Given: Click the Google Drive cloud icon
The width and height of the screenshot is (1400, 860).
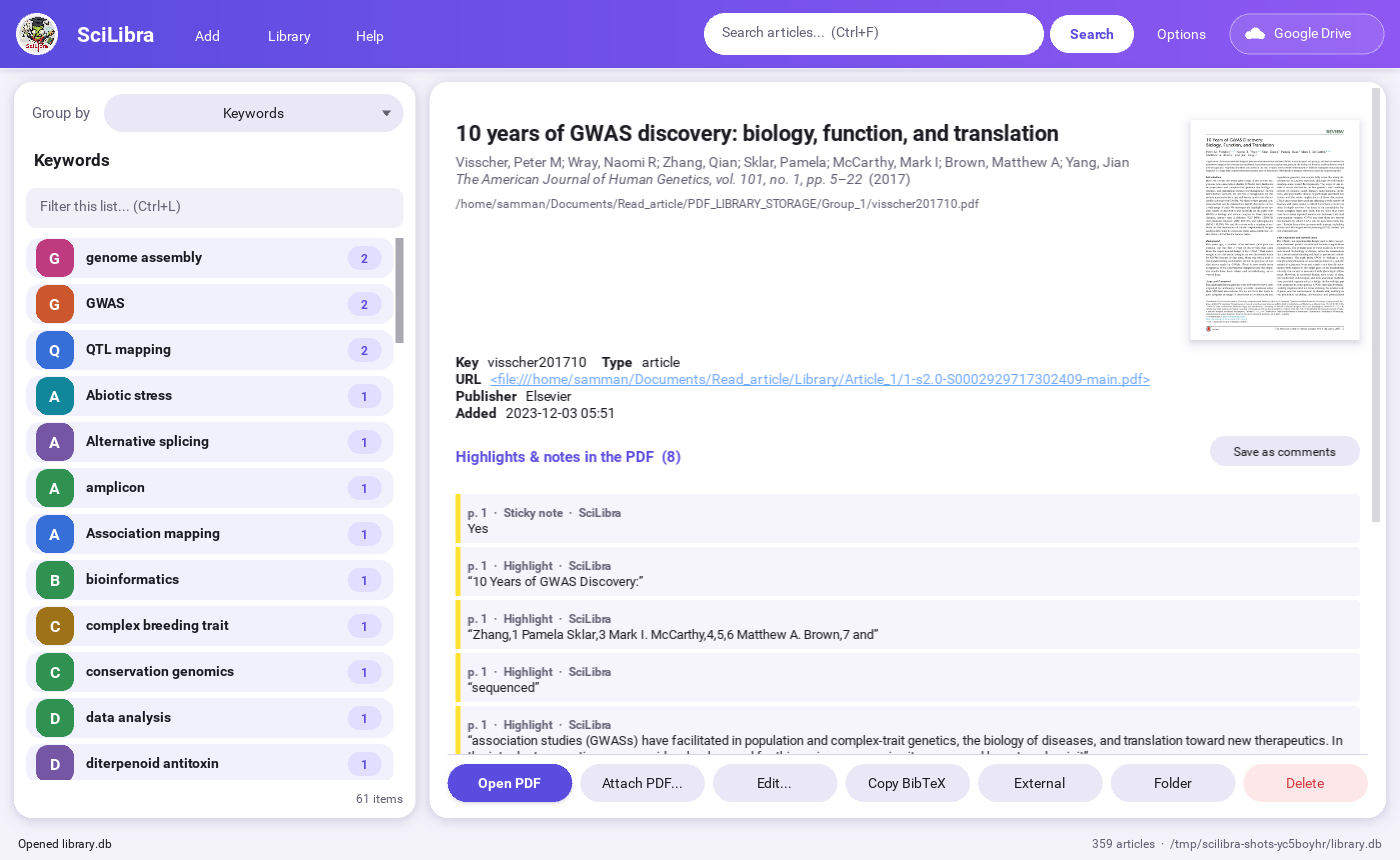Looking at the screenshot, I should pyautogui.click(x=1255, y=34).
